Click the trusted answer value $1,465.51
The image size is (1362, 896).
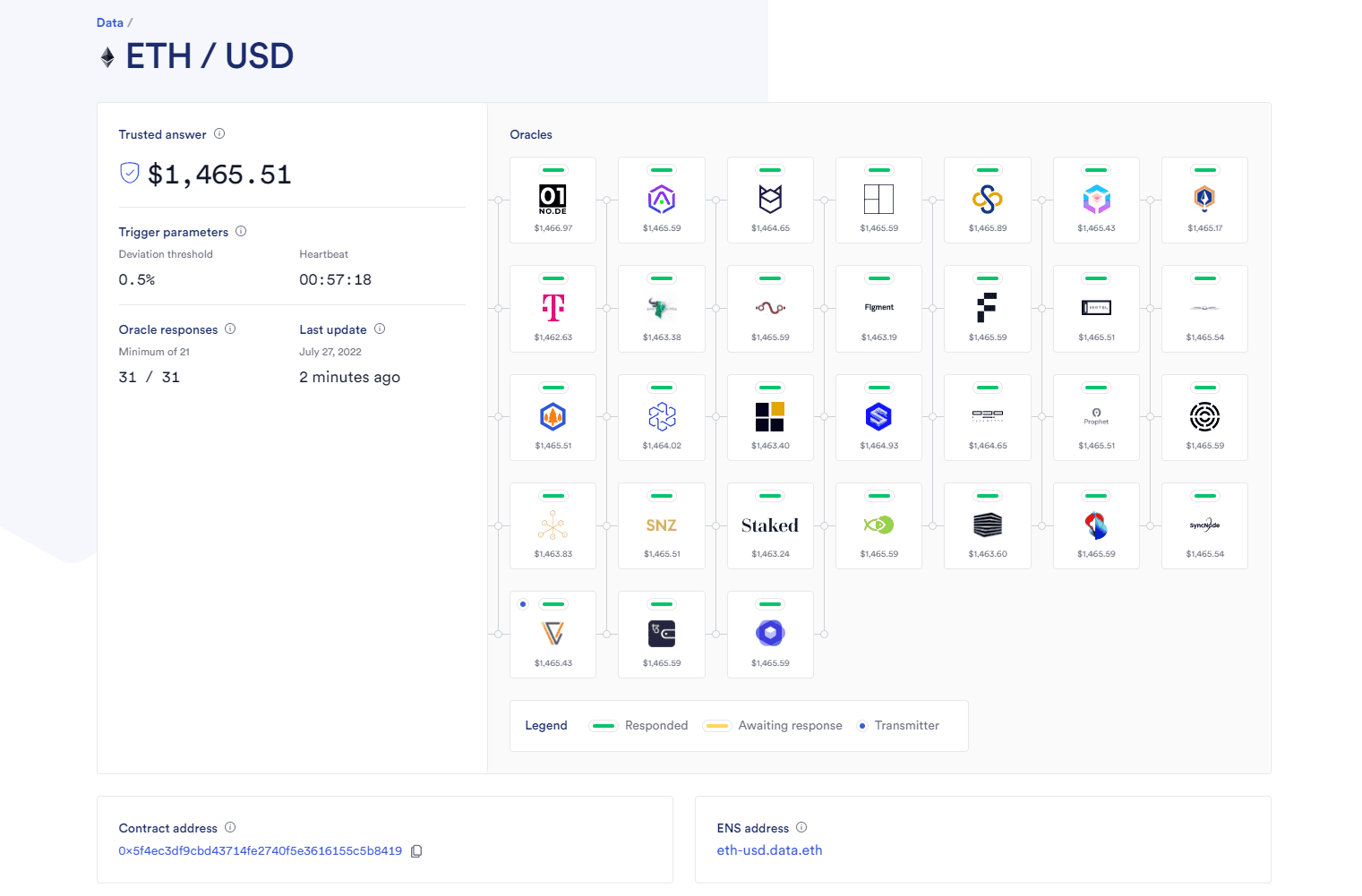[219, 175]
